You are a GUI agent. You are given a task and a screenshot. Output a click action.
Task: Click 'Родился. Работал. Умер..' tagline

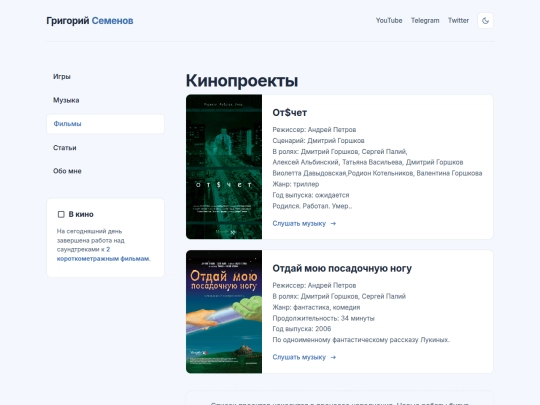click(x=312, y=206)
